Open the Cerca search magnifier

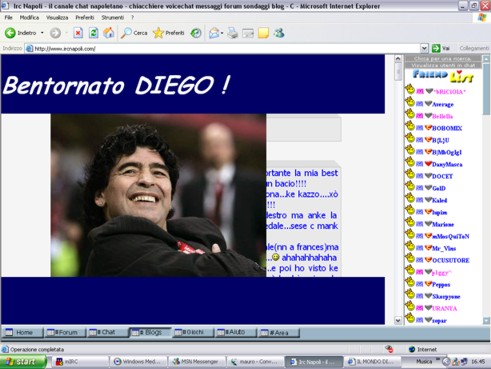[134, 33]
